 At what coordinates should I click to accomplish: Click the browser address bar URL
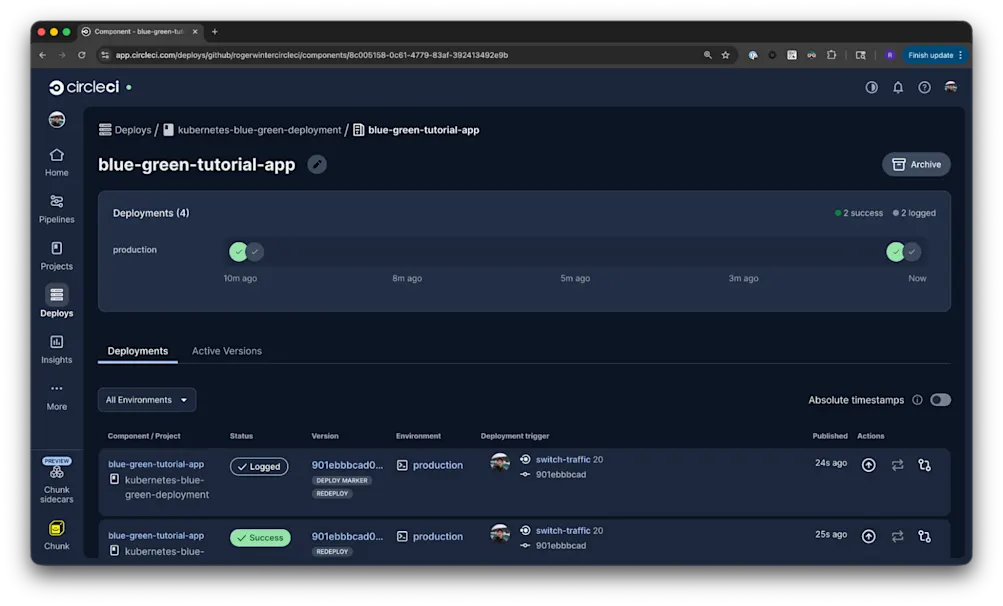(312, 55)
